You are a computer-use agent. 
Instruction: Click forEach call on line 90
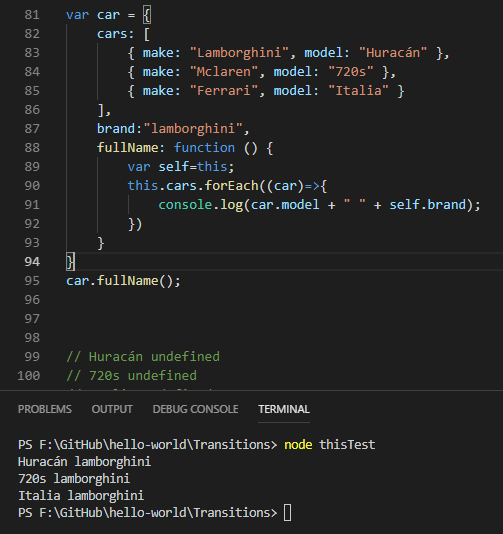232,186
